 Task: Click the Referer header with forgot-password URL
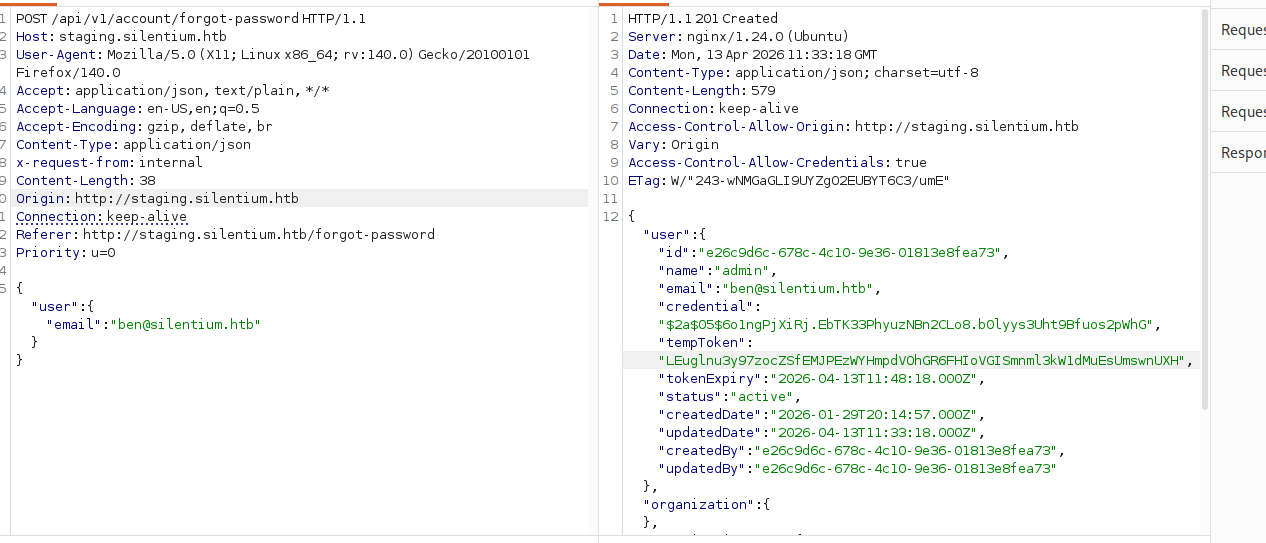point(225,235)
